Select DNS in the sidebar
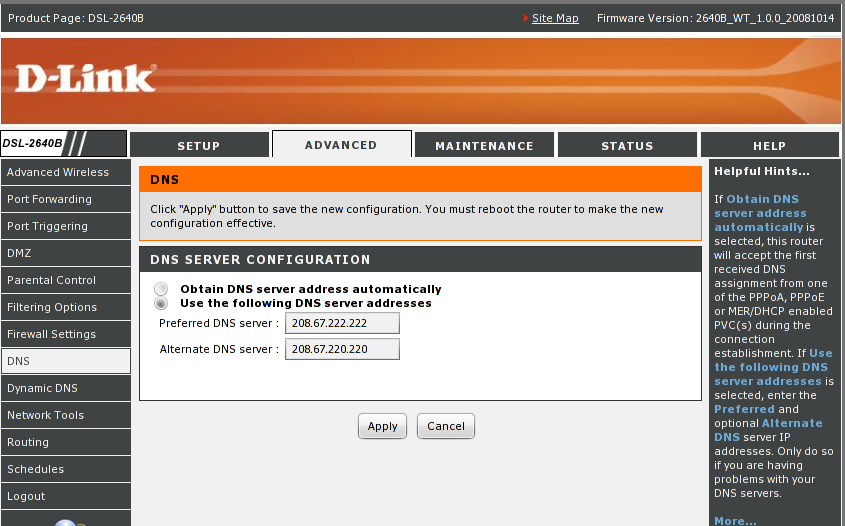This screenshot has height=526, width=845. pos(66,361)
